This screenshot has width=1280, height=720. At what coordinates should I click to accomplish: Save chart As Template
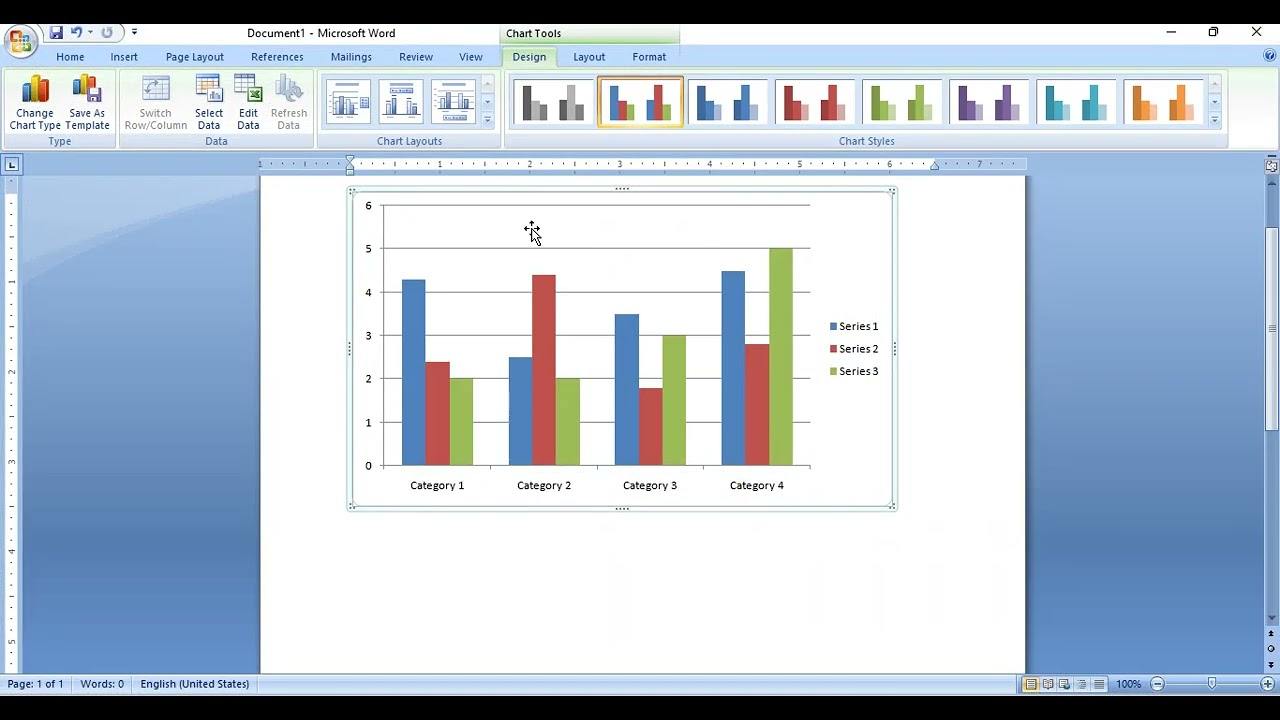click(x=87, y=102)
